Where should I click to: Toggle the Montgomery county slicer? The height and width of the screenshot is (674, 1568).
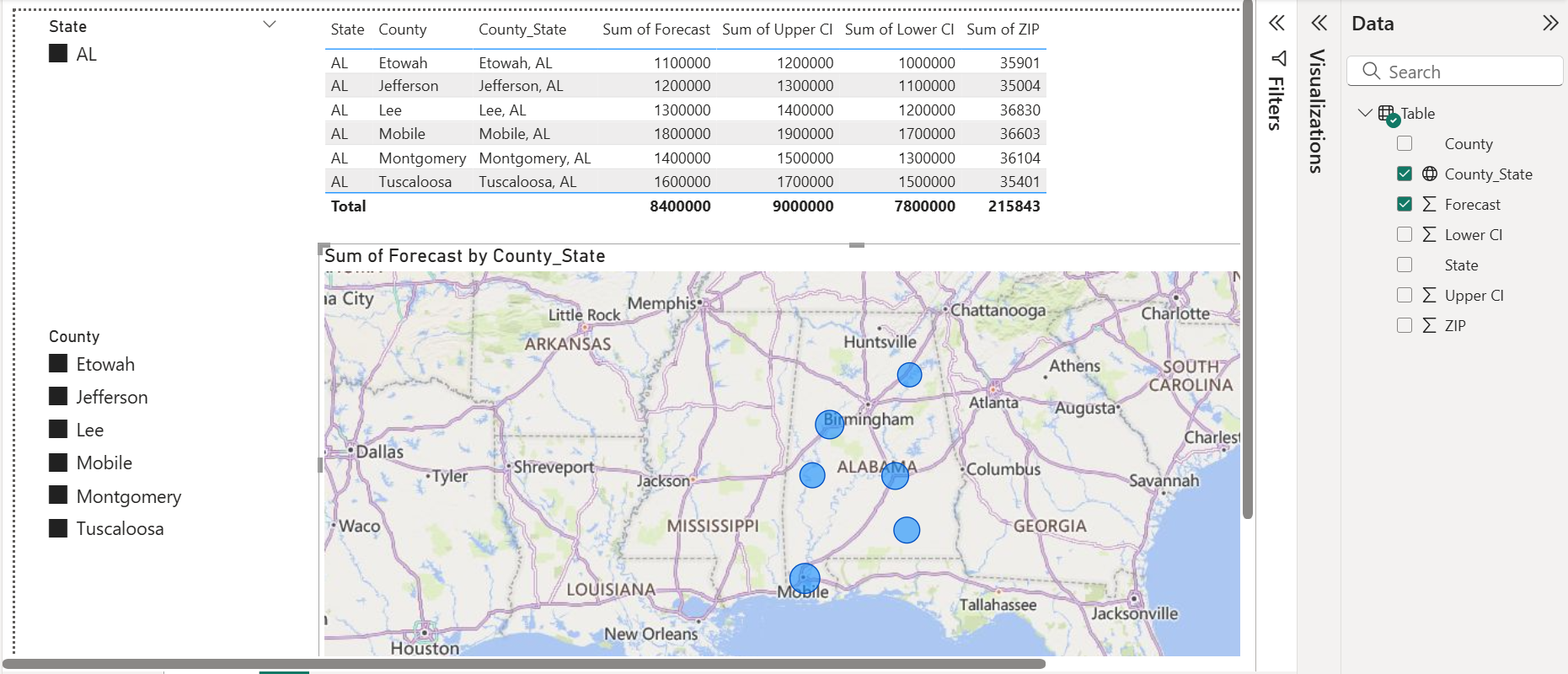click(x=58, y=495)
